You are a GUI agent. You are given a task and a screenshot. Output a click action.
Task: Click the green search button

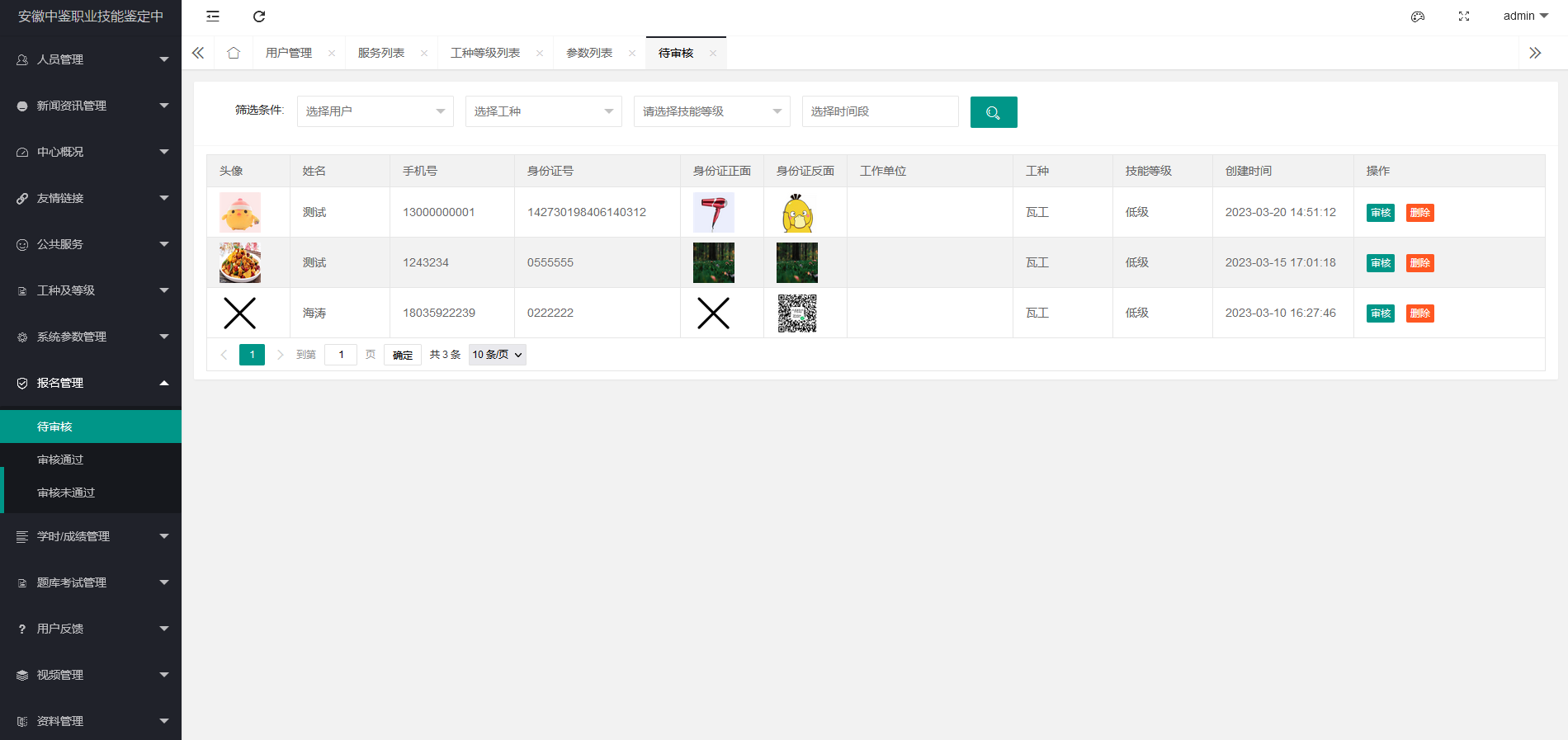coord(994,112)
